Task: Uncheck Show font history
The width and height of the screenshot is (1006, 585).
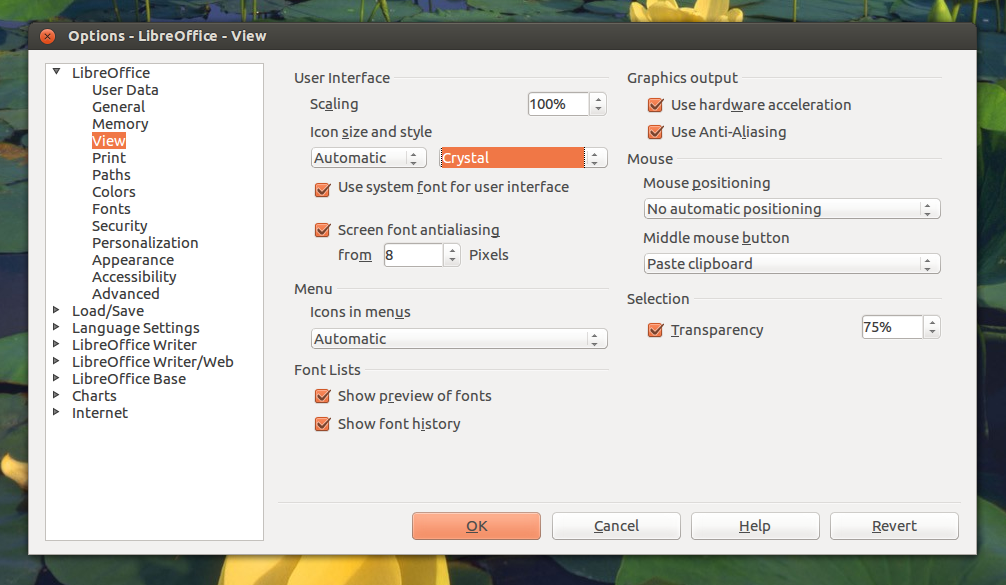Action: 322,423
